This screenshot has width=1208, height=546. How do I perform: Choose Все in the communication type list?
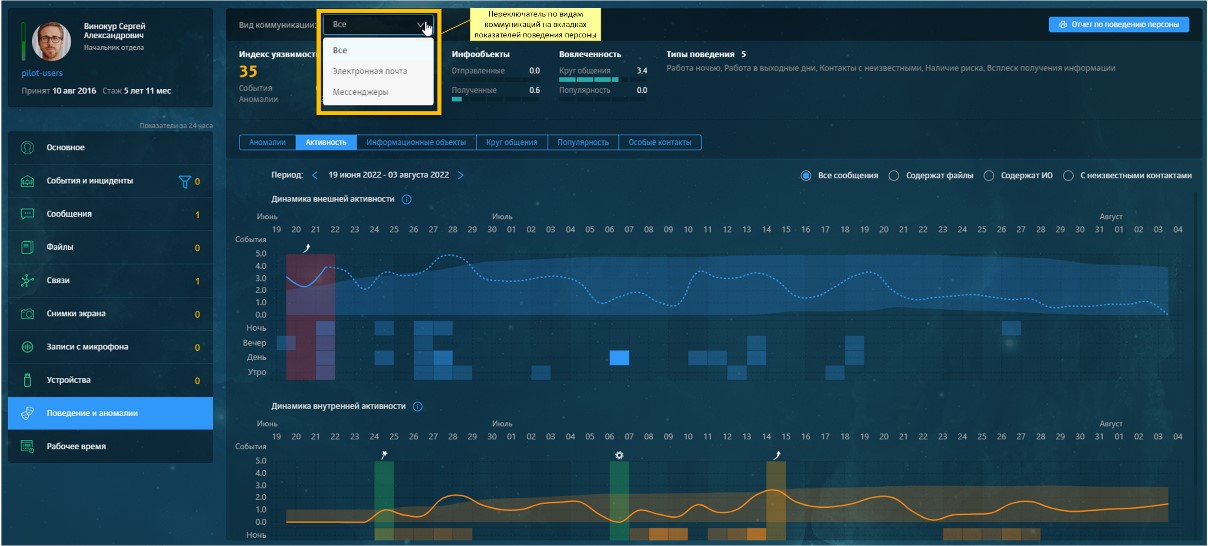[378, 50]
